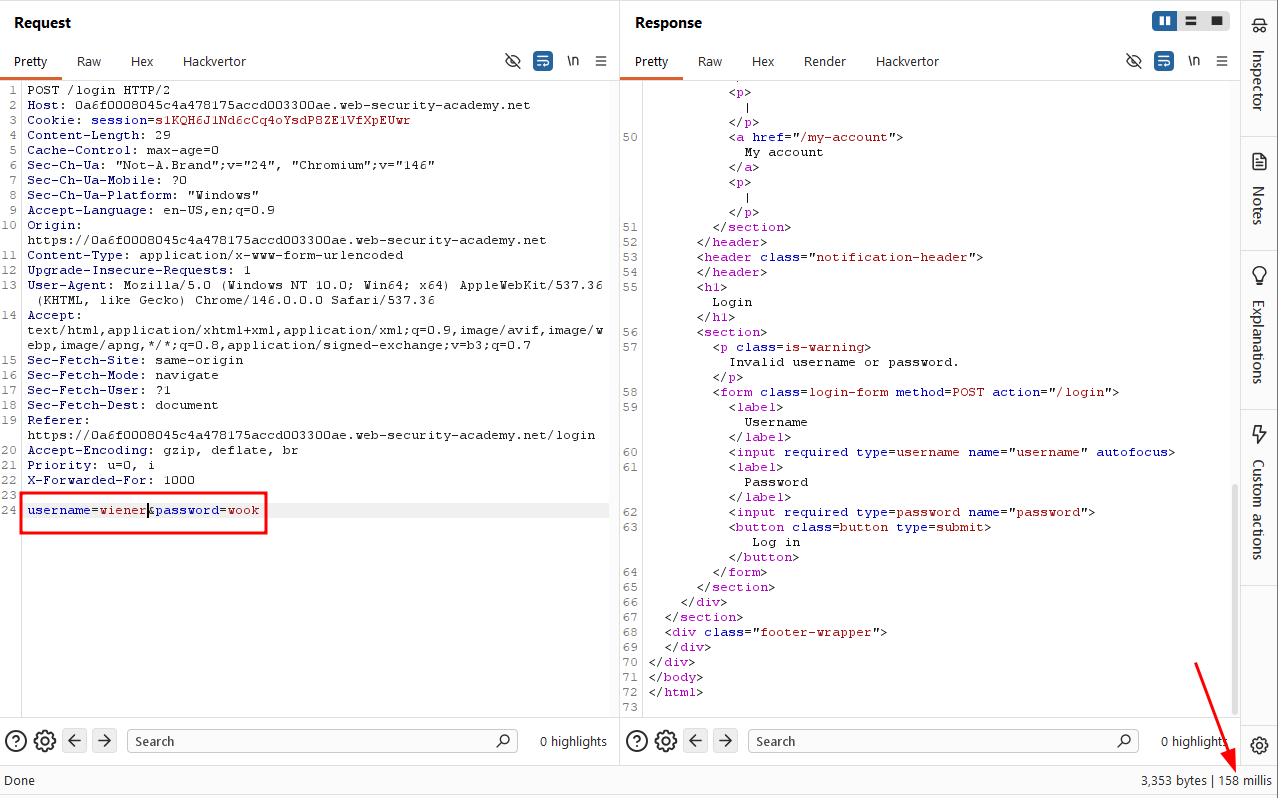The width and height of the screenshot is (1278, 798).
Task: Switch to side-by-side split layout
Action: pyautogui.click(x=1165, y=21)
